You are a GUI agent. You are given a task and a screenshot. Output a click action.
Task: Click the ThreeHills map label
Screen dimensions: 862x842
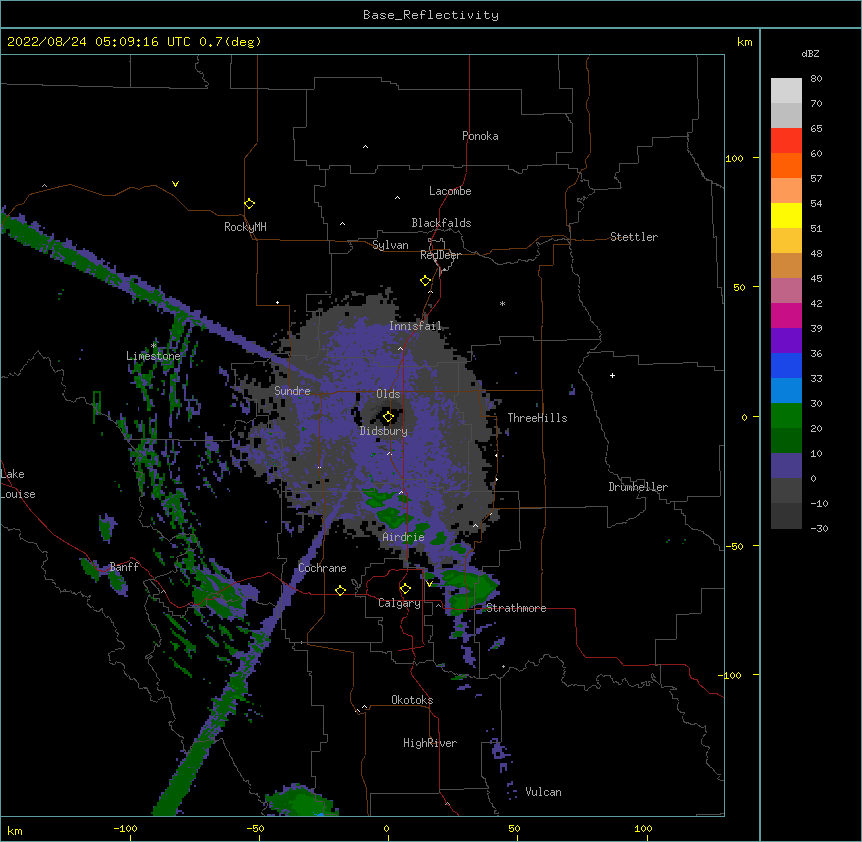pyautogui.click(x=537, y=418)
